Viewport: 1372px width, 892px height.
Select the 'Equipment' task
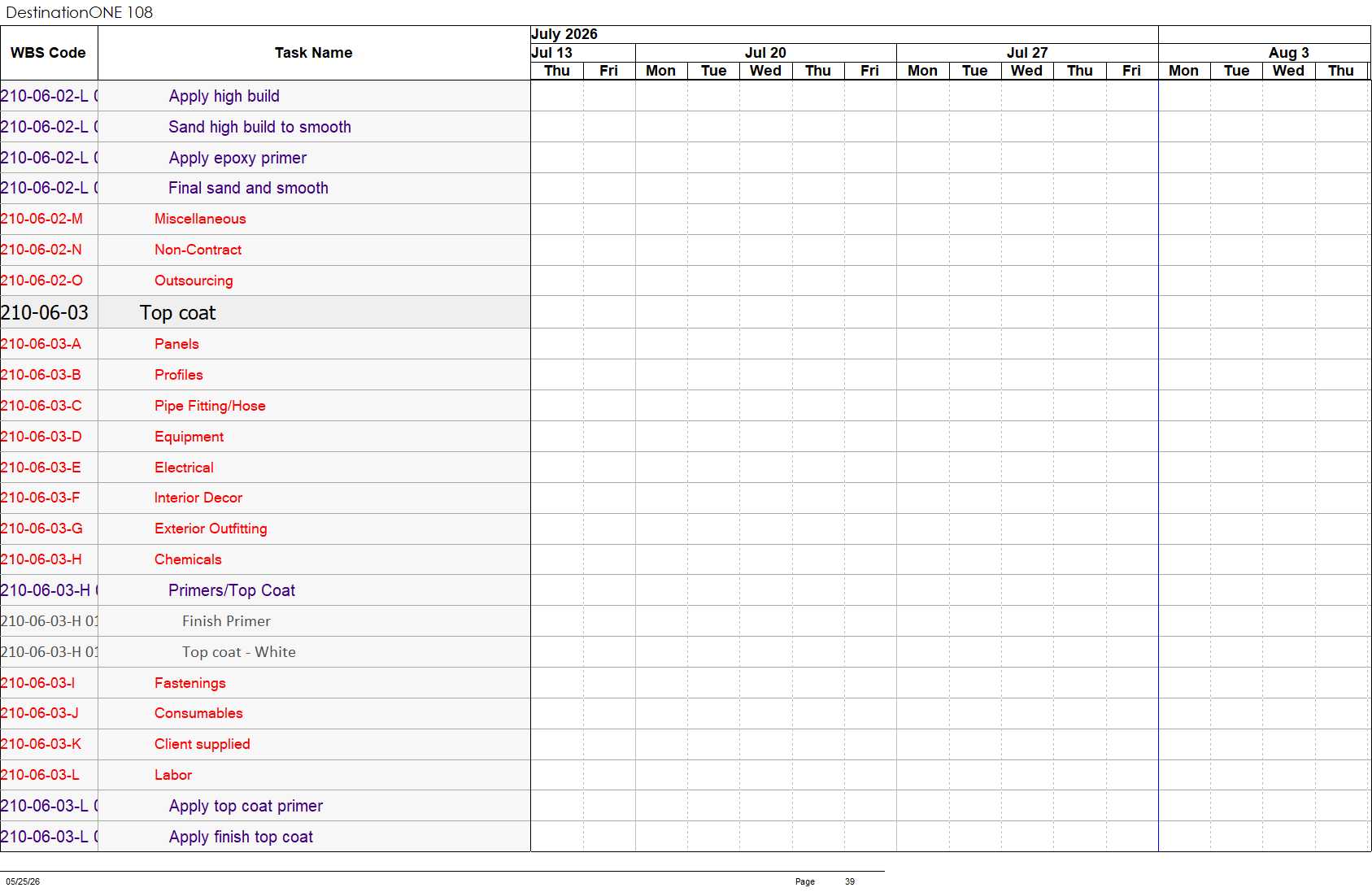click(x=189, y=437)
